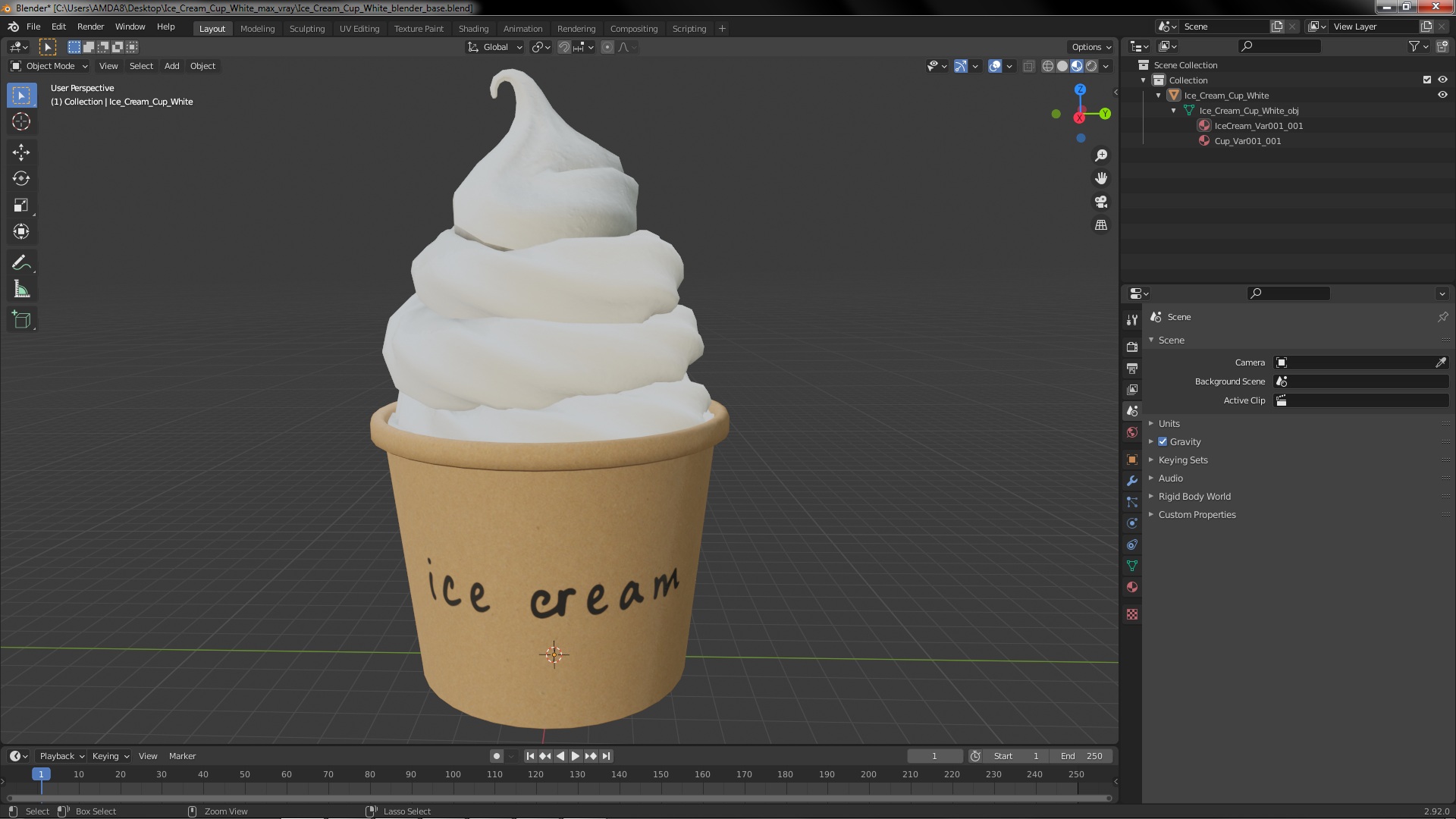Expand the Custom Properties panel
Image resolution: width=1456 pixels, height=819 pixels.
click(x=1197, y=514)
